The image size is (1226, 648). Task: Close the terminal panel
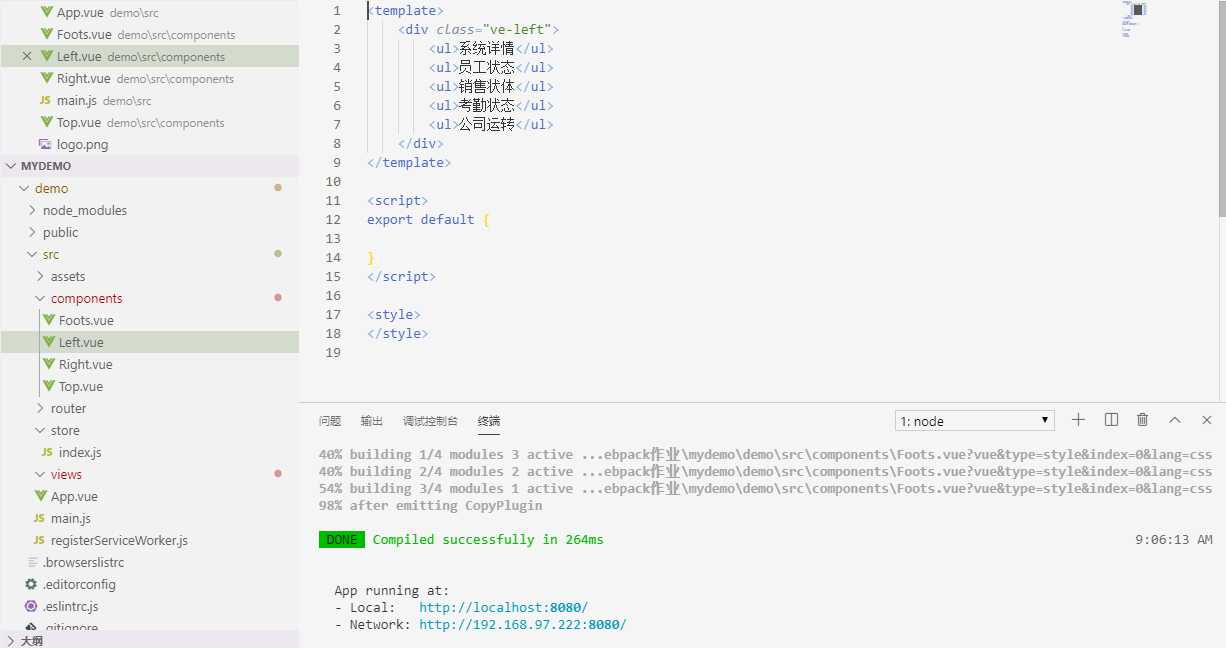click(1207, 420)
